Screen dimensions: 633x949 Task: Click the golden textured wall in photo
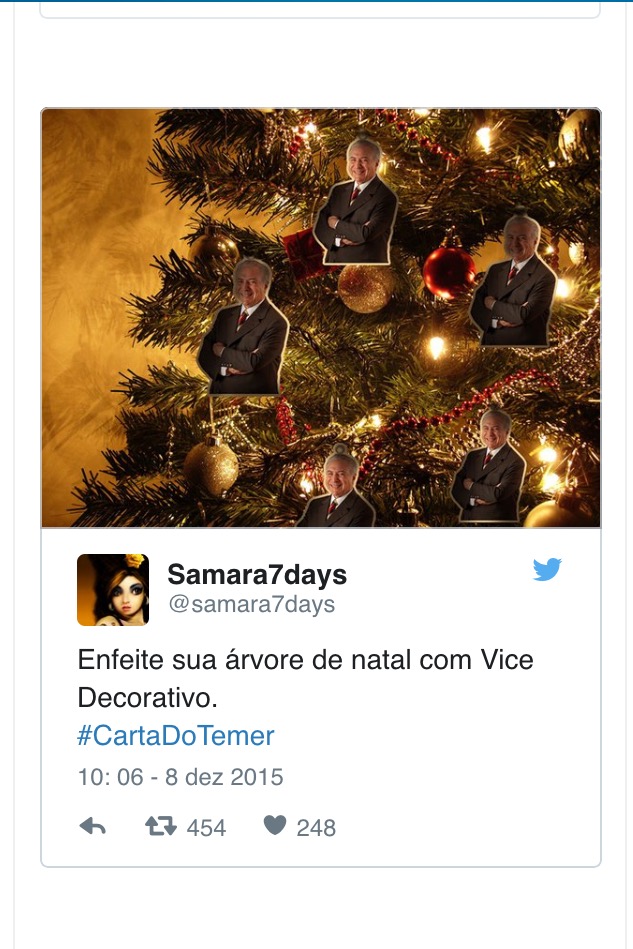(91, 272)
